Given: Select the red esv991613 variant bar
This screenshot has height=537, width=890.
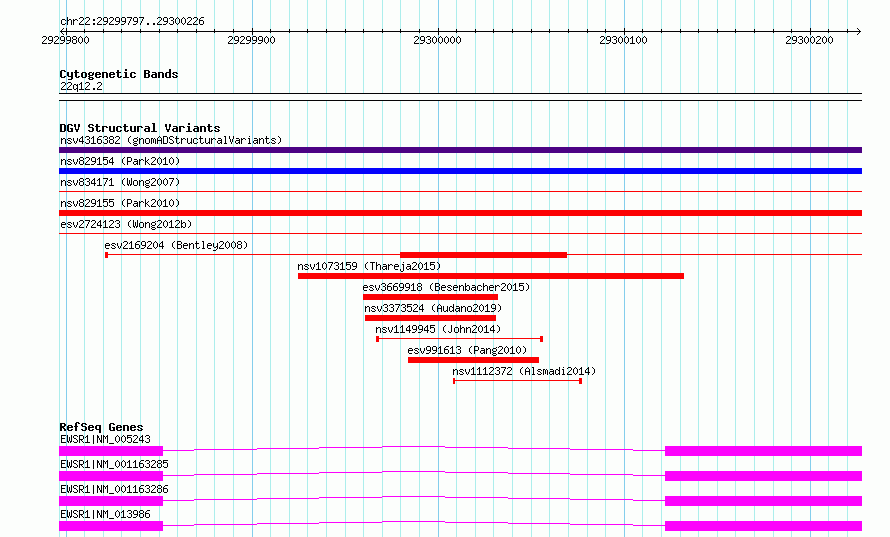Looking at the screenshot, I should pyautogui.click(x=473, y=360).
